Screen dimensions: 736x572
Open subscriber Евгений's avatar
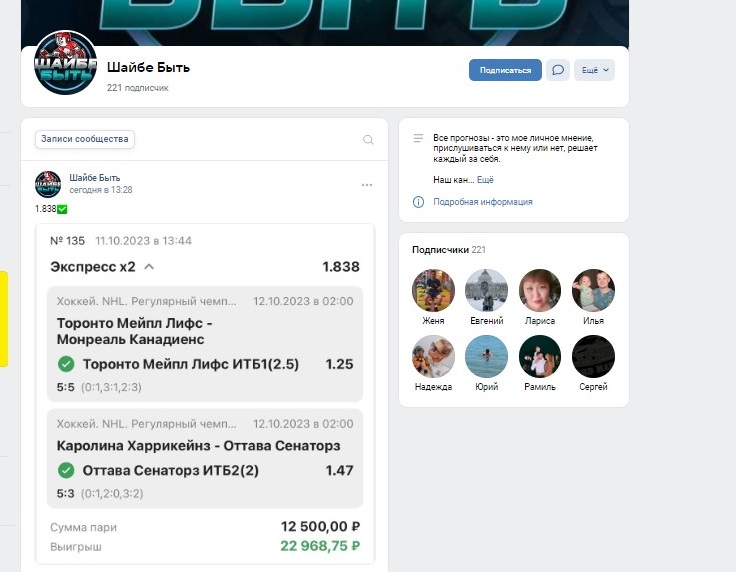pyautogui.click(x=486, y=290)
